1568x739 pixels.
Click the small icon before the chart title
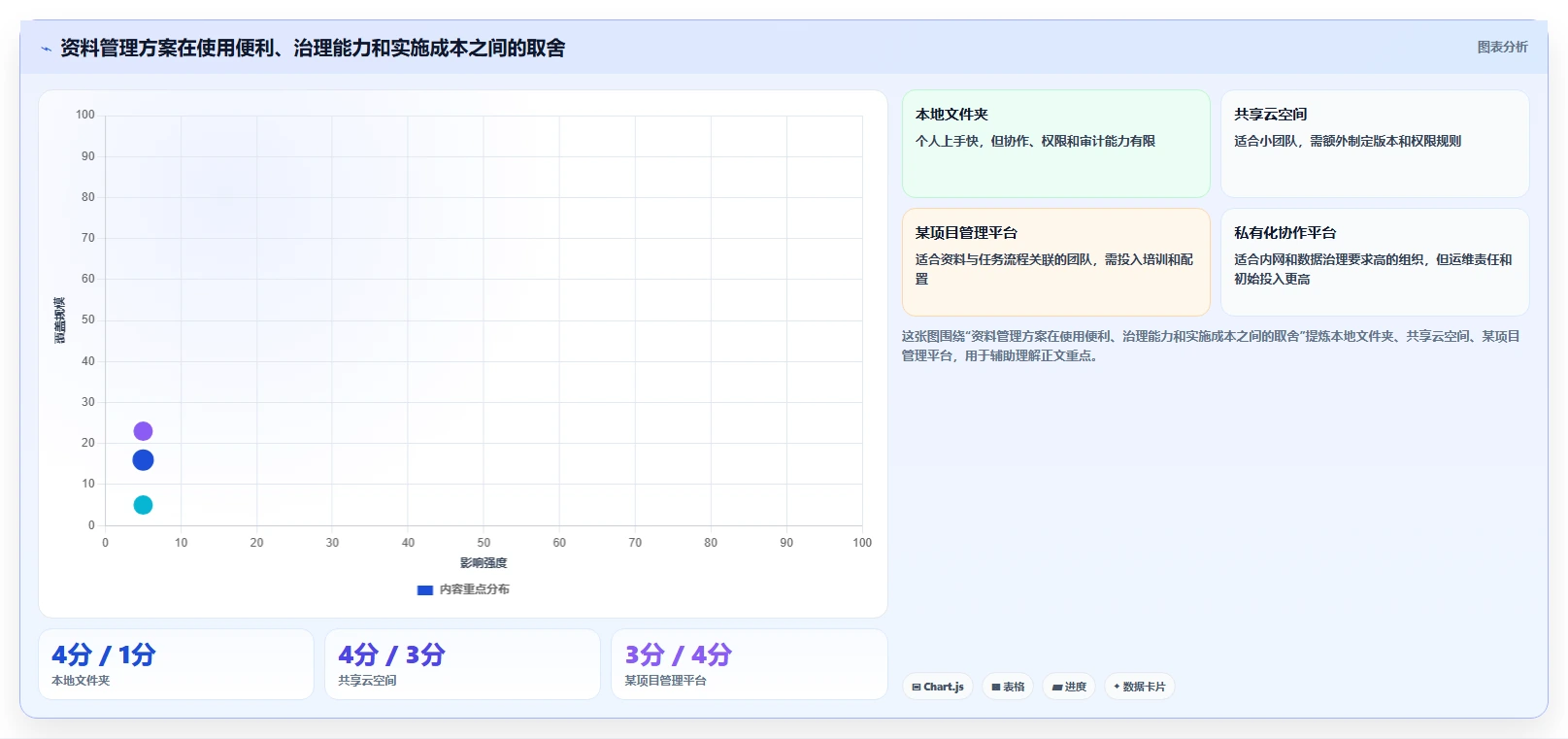tap(46, 49)
